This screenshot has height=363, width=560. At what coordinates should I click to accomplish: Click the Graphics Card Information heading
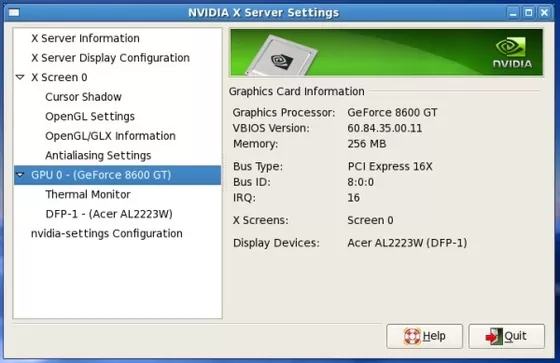[x=296, y=91]
